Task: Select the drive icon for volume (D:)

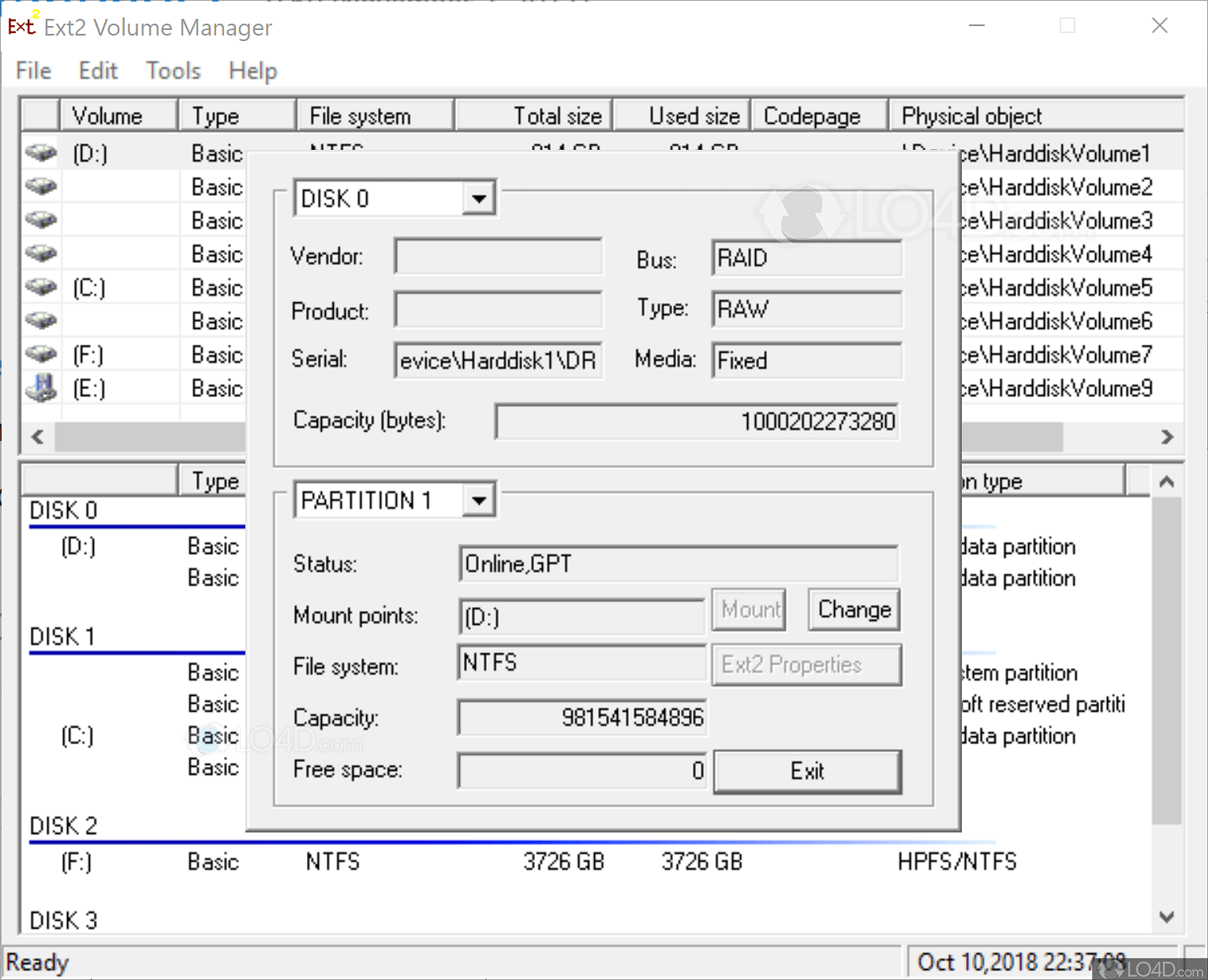Action: tap(41, 152)
